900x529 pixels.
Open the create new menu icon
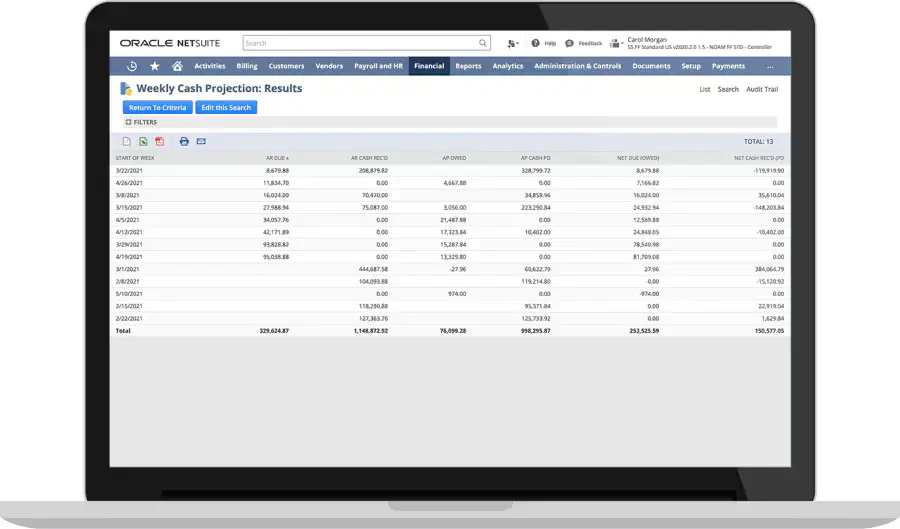coord(512,43)
